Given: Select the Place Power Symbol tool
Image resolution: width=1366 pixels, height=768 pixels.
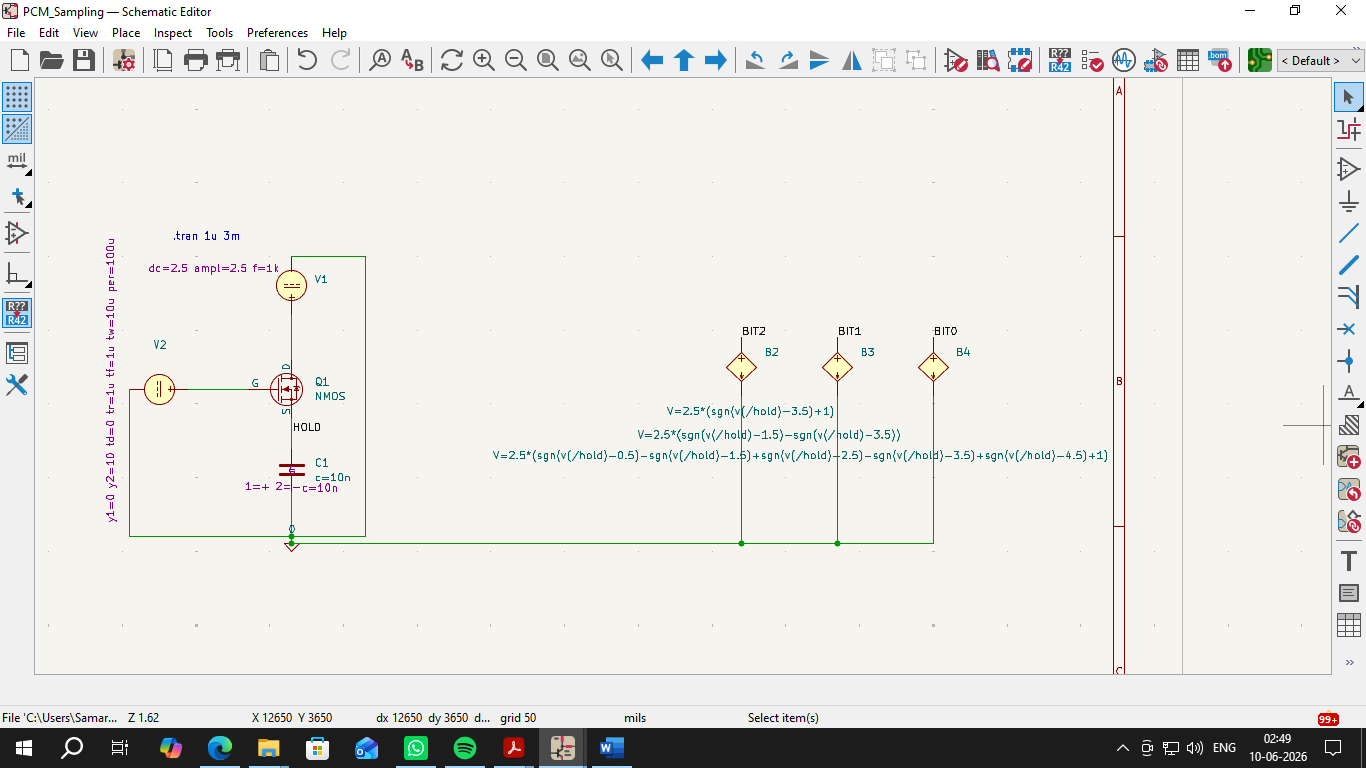Looking at the screenshot, I should [x=1349, y=201].
